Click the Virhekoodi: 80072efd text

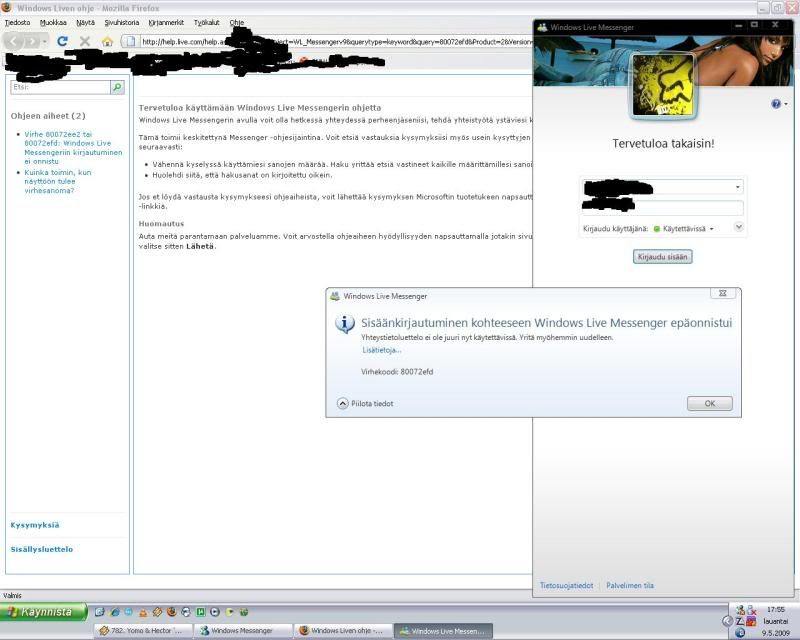click(397, 372)
